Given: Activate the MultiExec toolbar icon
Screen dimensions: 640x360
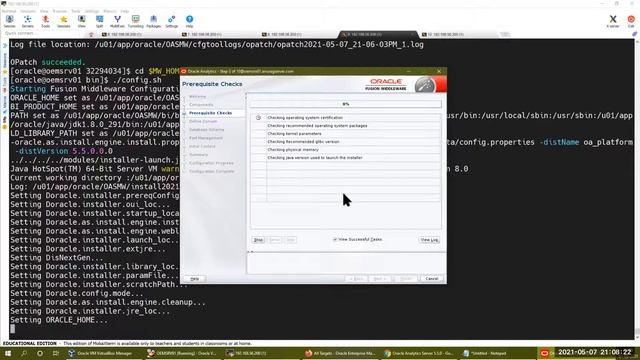Looking at the screenshot, I should 117,21.
